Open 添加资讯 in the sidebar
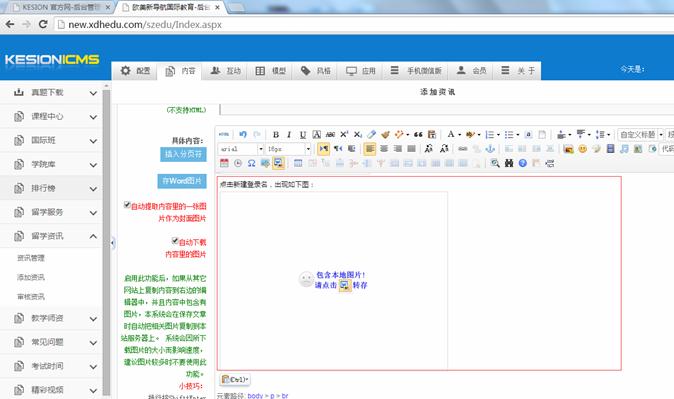Image resolution: width=674 pixels, height=399 pixels. point(31,277)
